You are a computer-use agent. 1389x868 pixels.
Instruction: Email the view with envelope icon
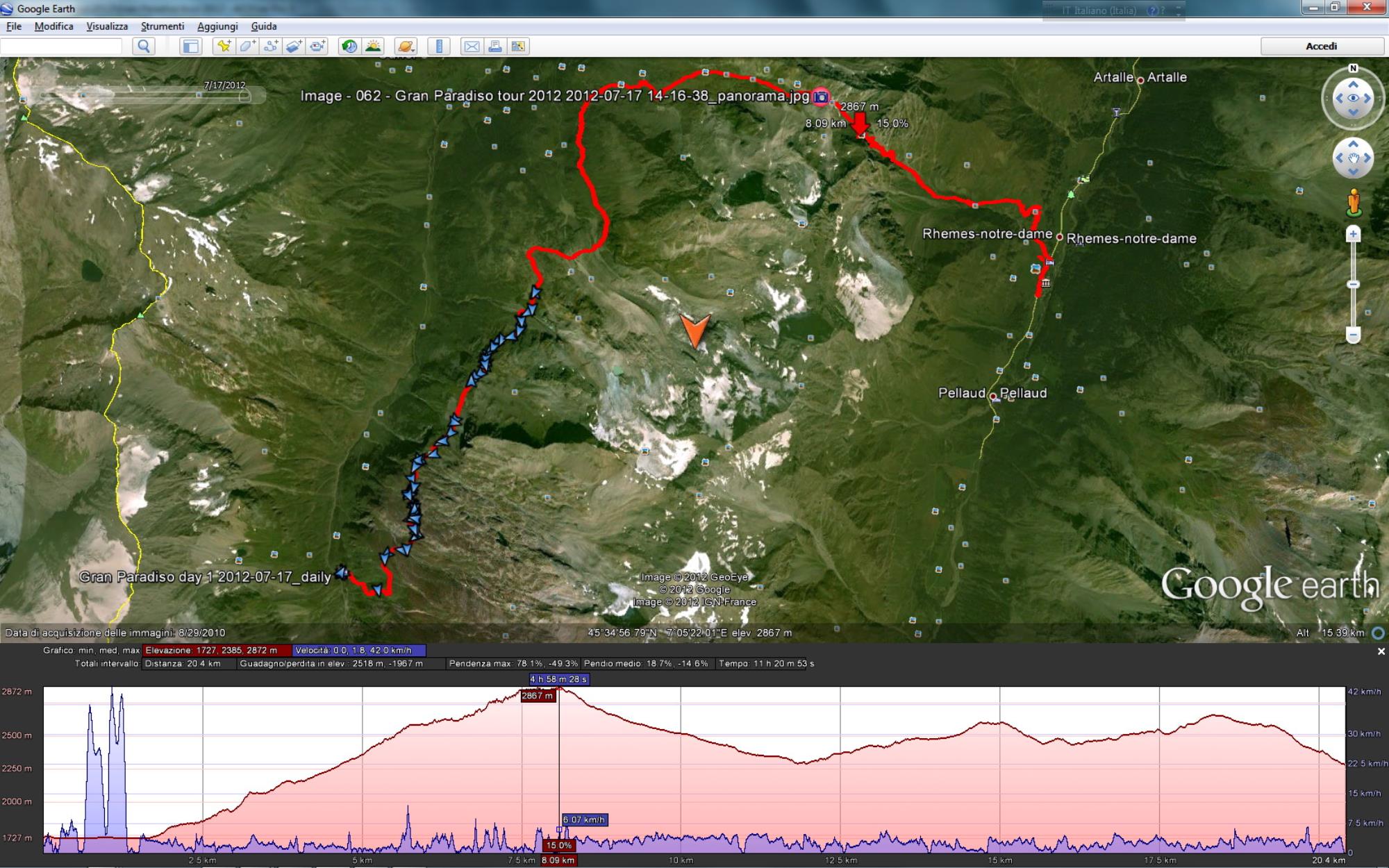[472, 47]
